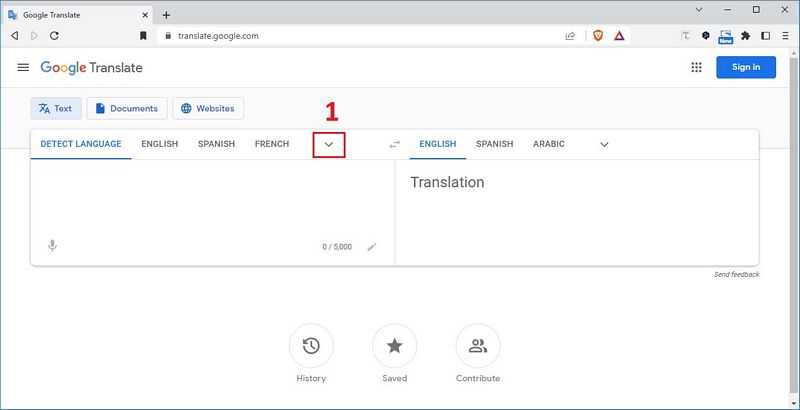Click the pencil handwriting input icon
800x410 pixels.
click(372, 246)
